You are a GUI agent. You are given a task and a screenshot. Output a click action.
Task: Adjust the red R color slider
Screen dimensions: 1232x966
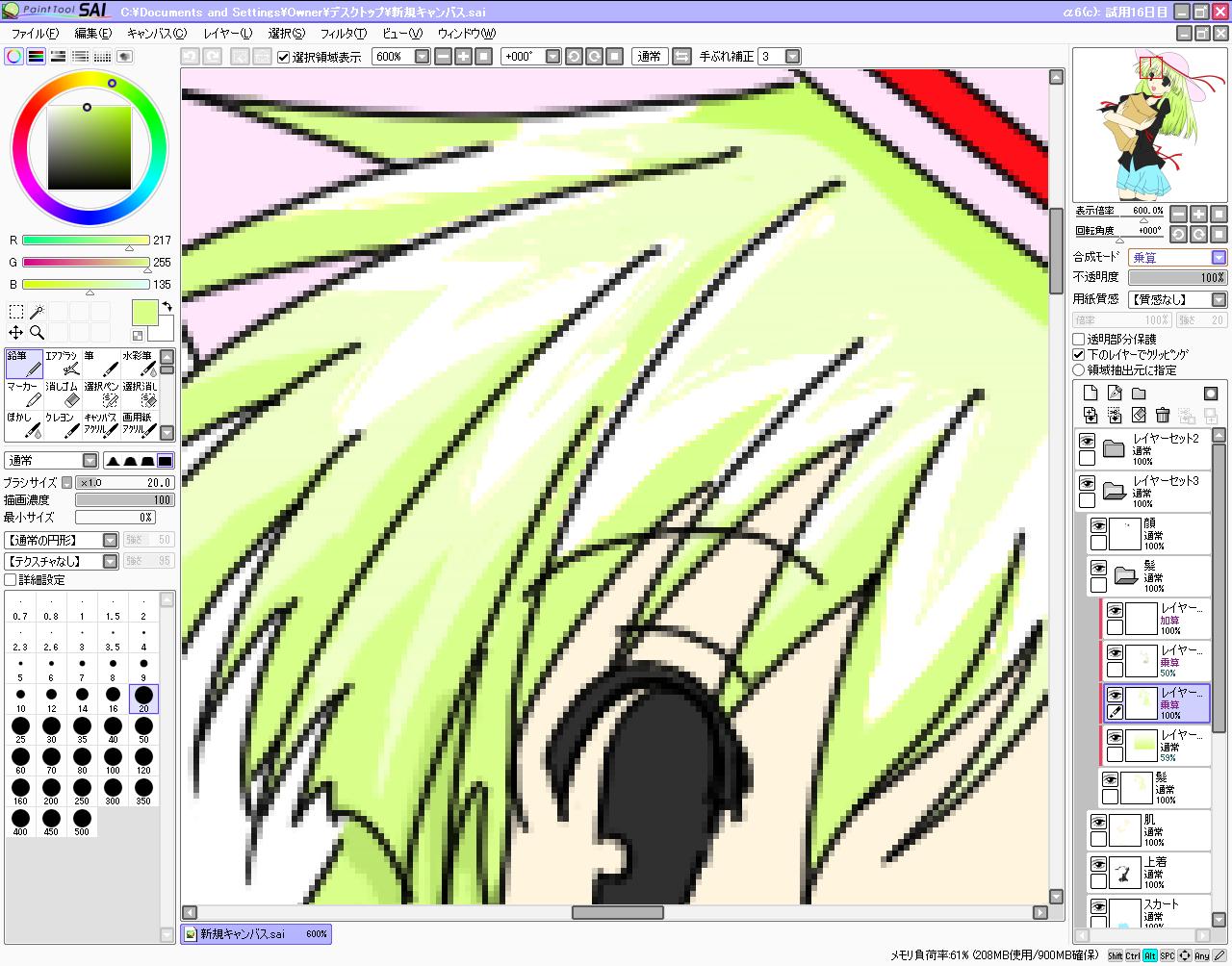pyautogui.click(x=86, y=241)
